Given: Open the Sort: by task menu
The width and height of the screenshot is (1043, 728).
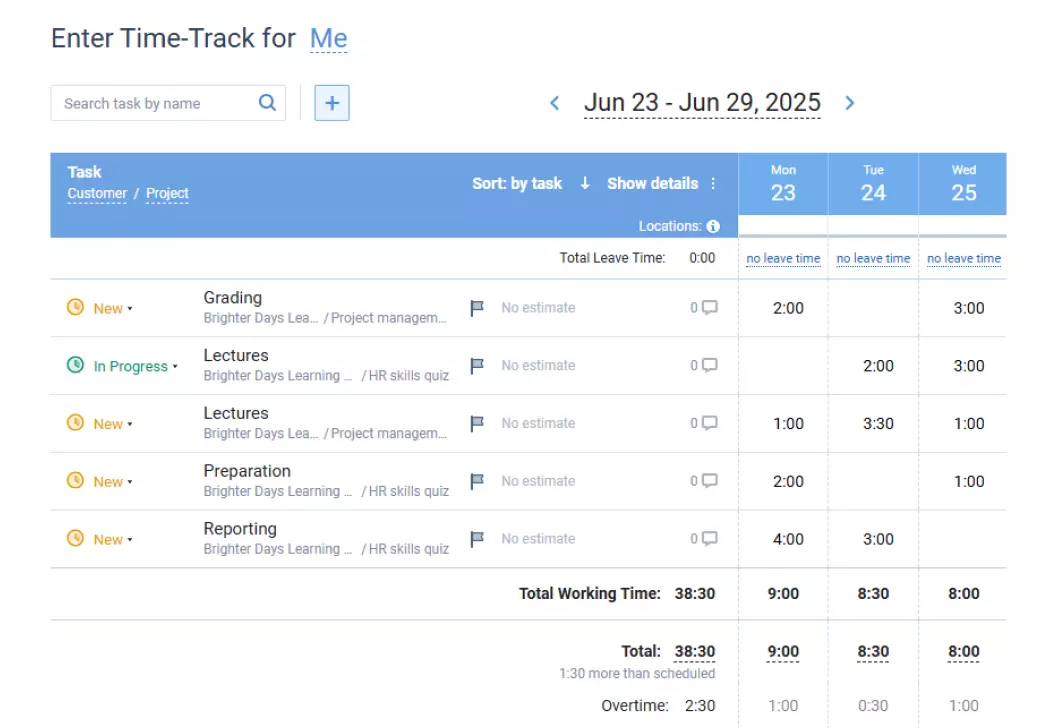Looking at the screenshot, I should 517,183.
